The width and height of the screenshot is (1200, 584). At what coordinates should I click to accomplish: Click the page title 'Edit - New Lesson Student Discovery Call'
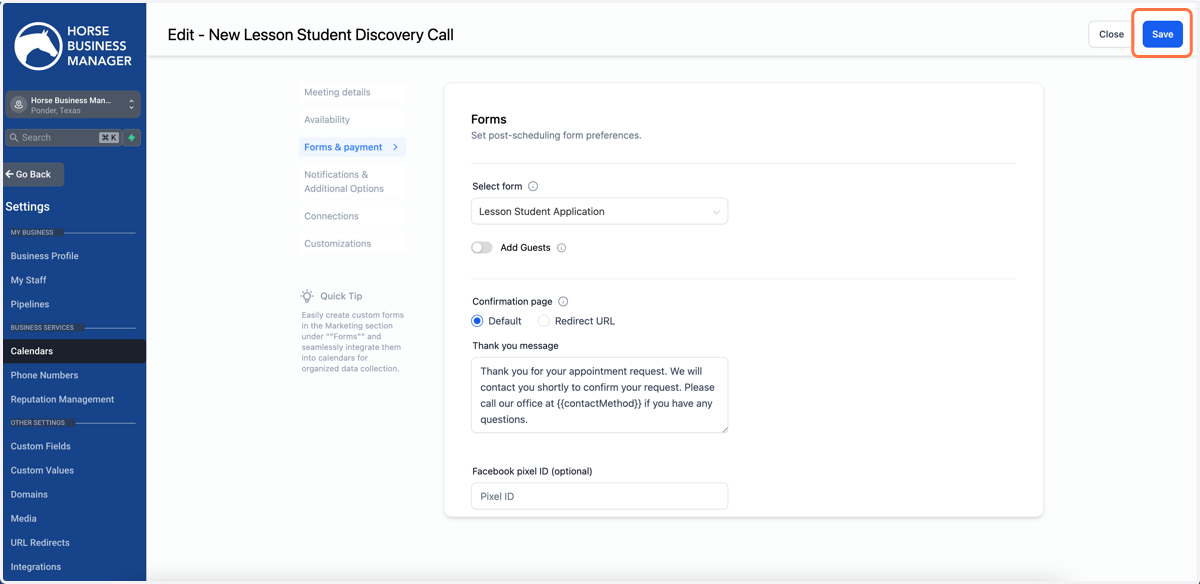(x=311, y=35)
